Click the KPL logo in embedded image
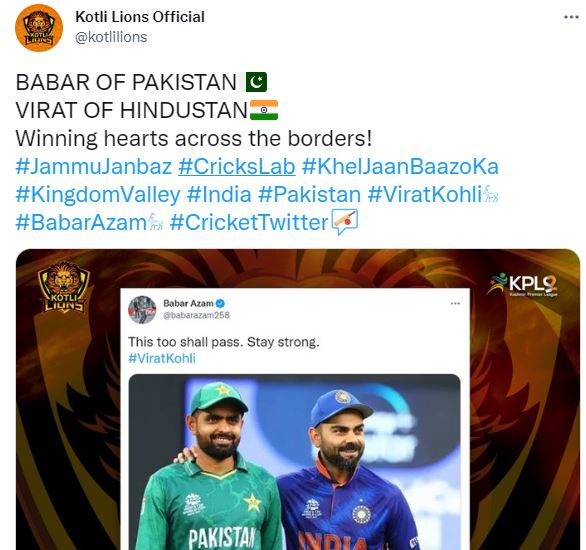 click(x=523, y=284)
